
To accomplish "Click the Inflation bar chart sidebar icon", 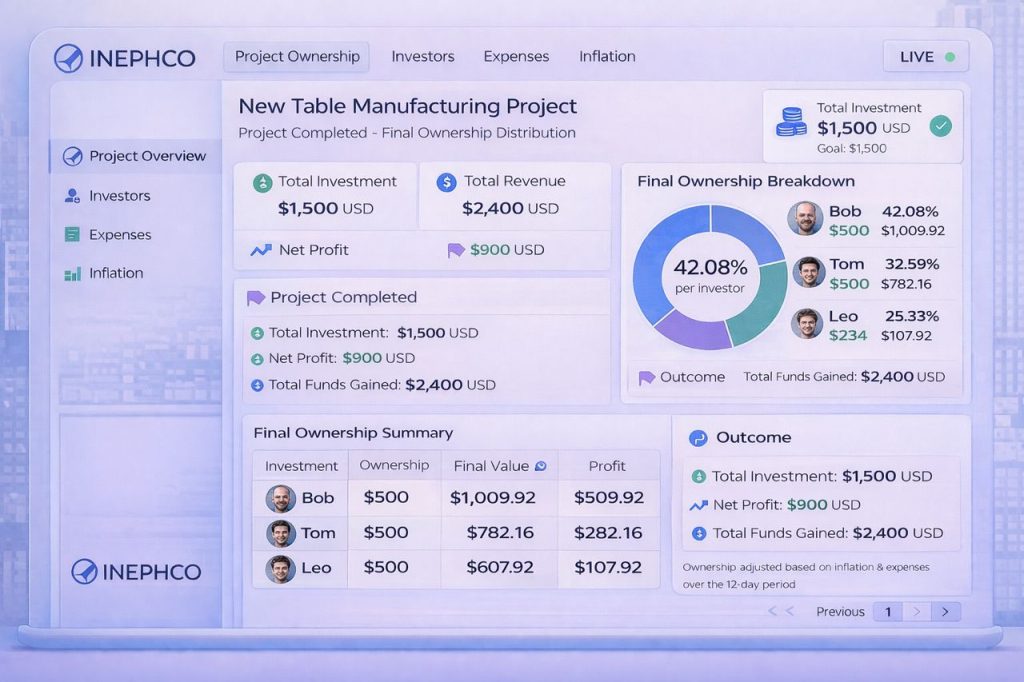I will click(72, 274).
